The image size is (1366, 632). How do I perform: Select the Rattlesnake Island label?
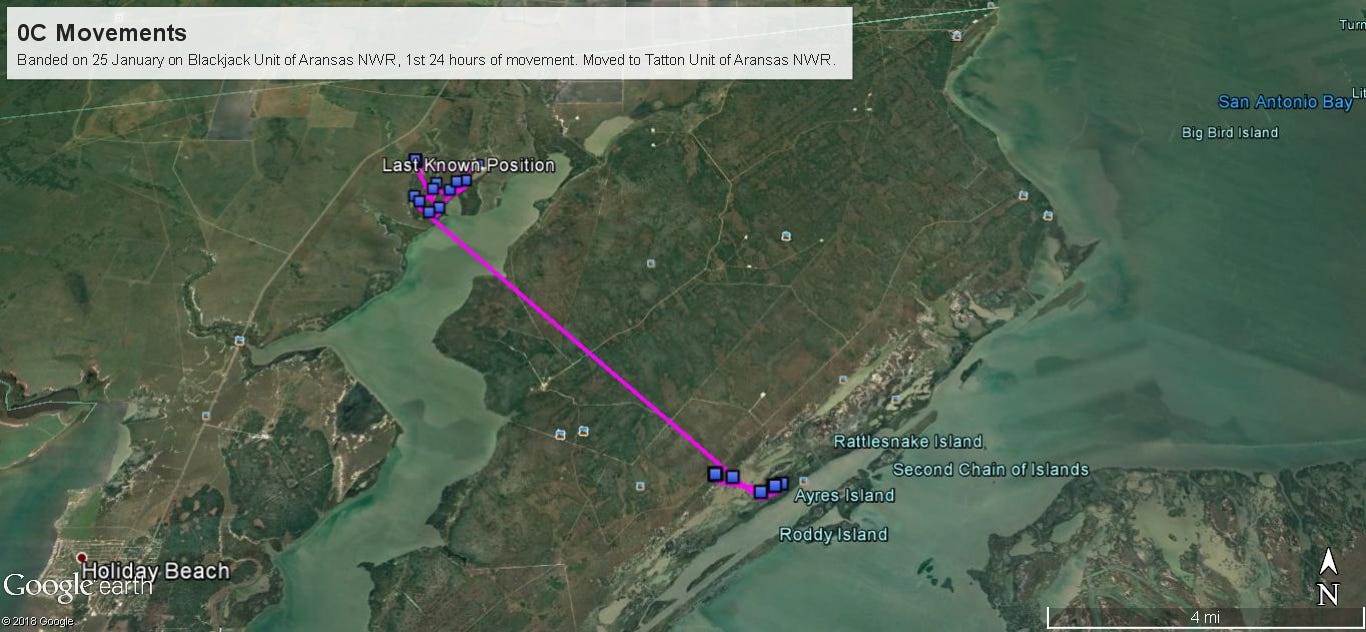pyautogui.click(x=908, y=441)
